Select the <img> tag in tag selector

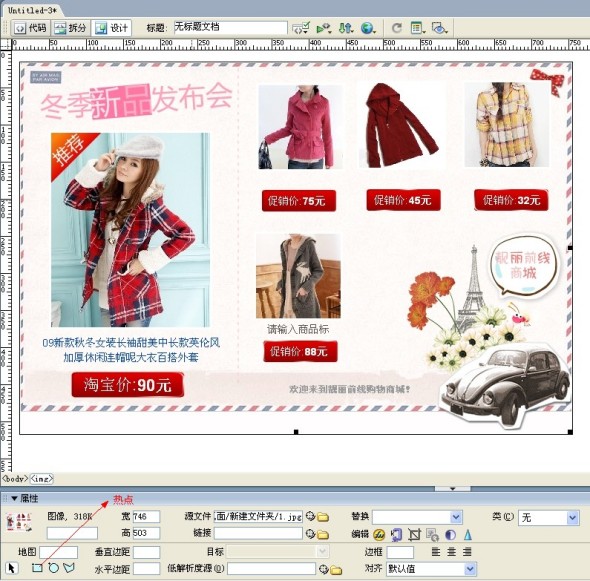(x=41, y=479)
